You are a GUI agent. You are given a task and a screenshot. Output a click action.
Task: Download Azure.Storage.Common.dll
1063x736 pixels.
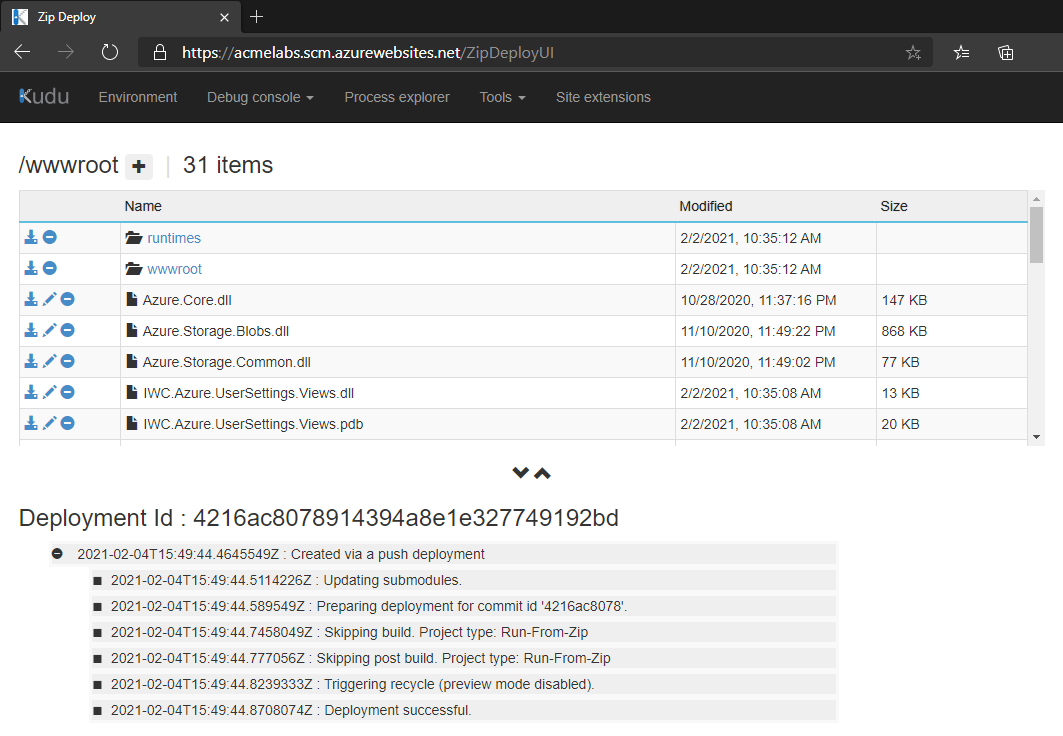tap(31, 361)
